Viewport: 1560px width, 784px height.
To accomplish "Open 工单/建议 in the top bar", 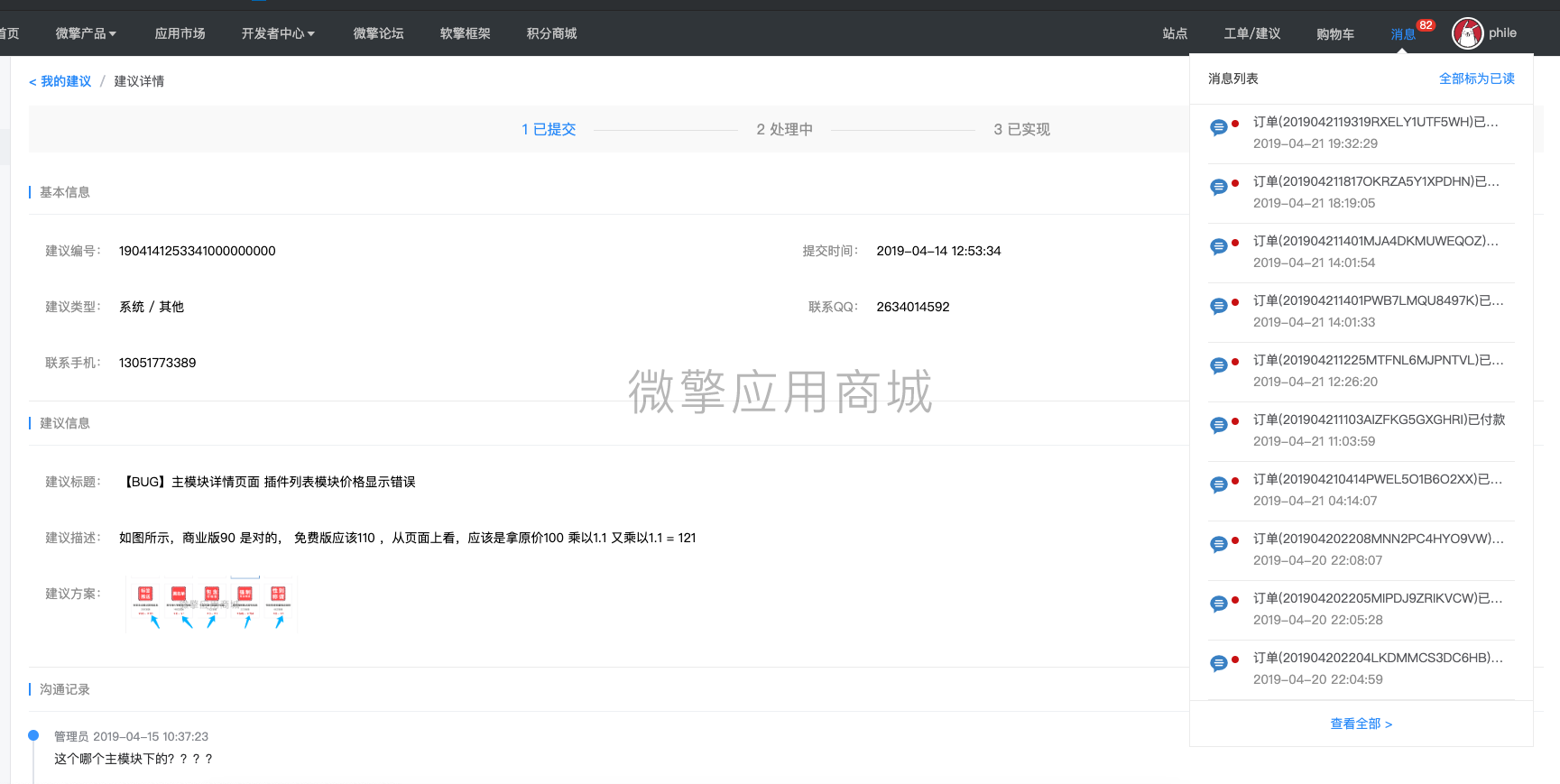I will coord(1251,33).
